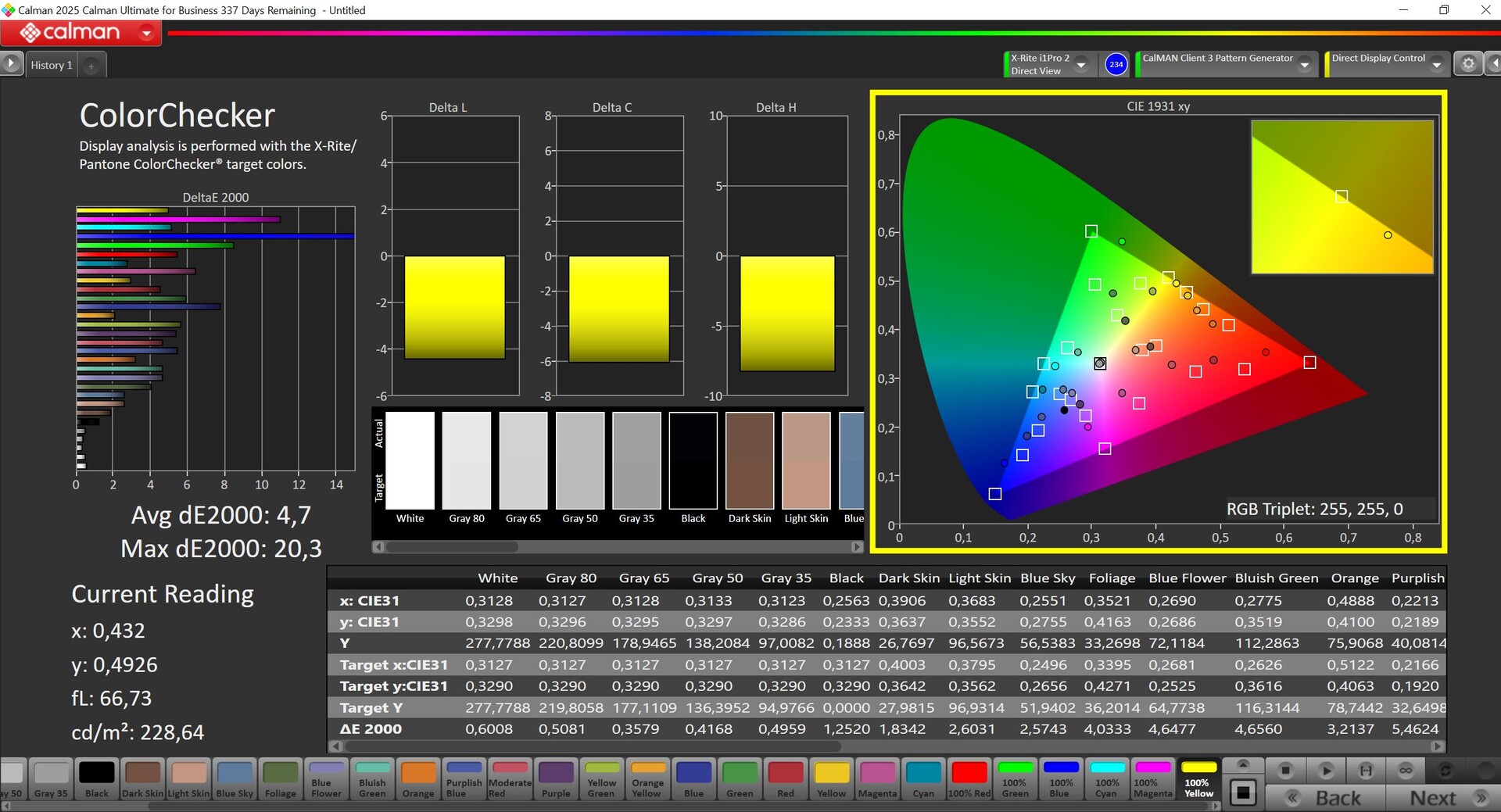Expand the X-Rite i1Pro 2 meter dropdown

1082,65
